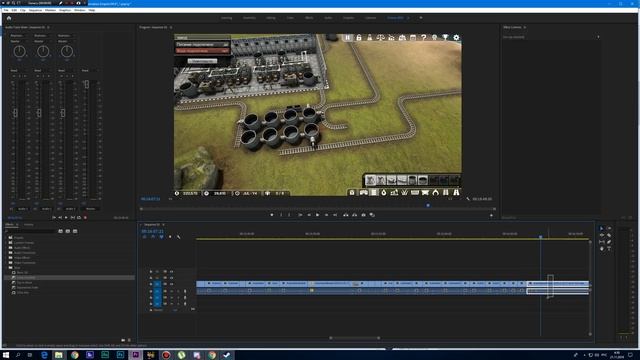Click the first pan knob in mixer

pos(20,51)
